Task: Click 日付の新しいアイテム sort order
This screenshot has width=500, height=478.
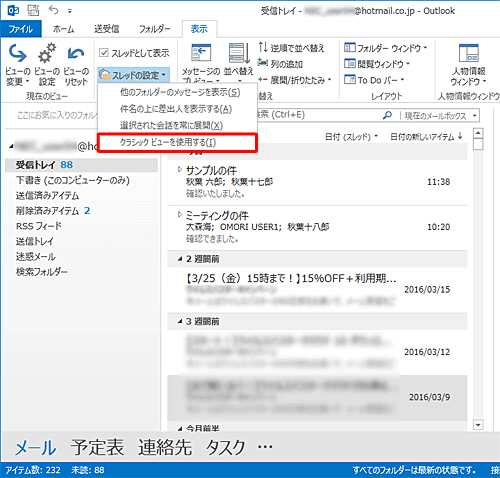Action: 426,137
